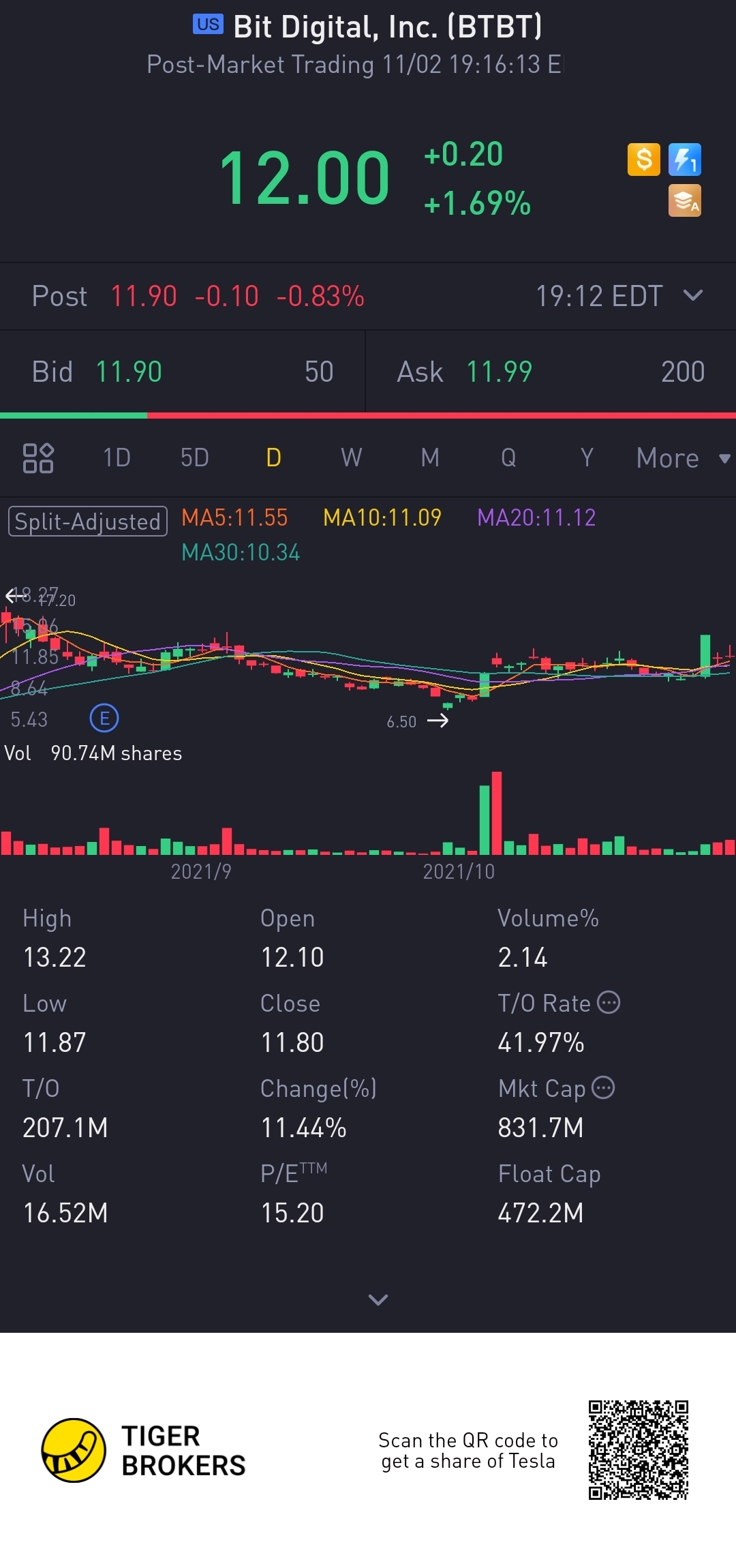The height and width of the screenshot is (1568, 736).
Task: Expand more stock details chevron
Action: (x=378, y=1299)
